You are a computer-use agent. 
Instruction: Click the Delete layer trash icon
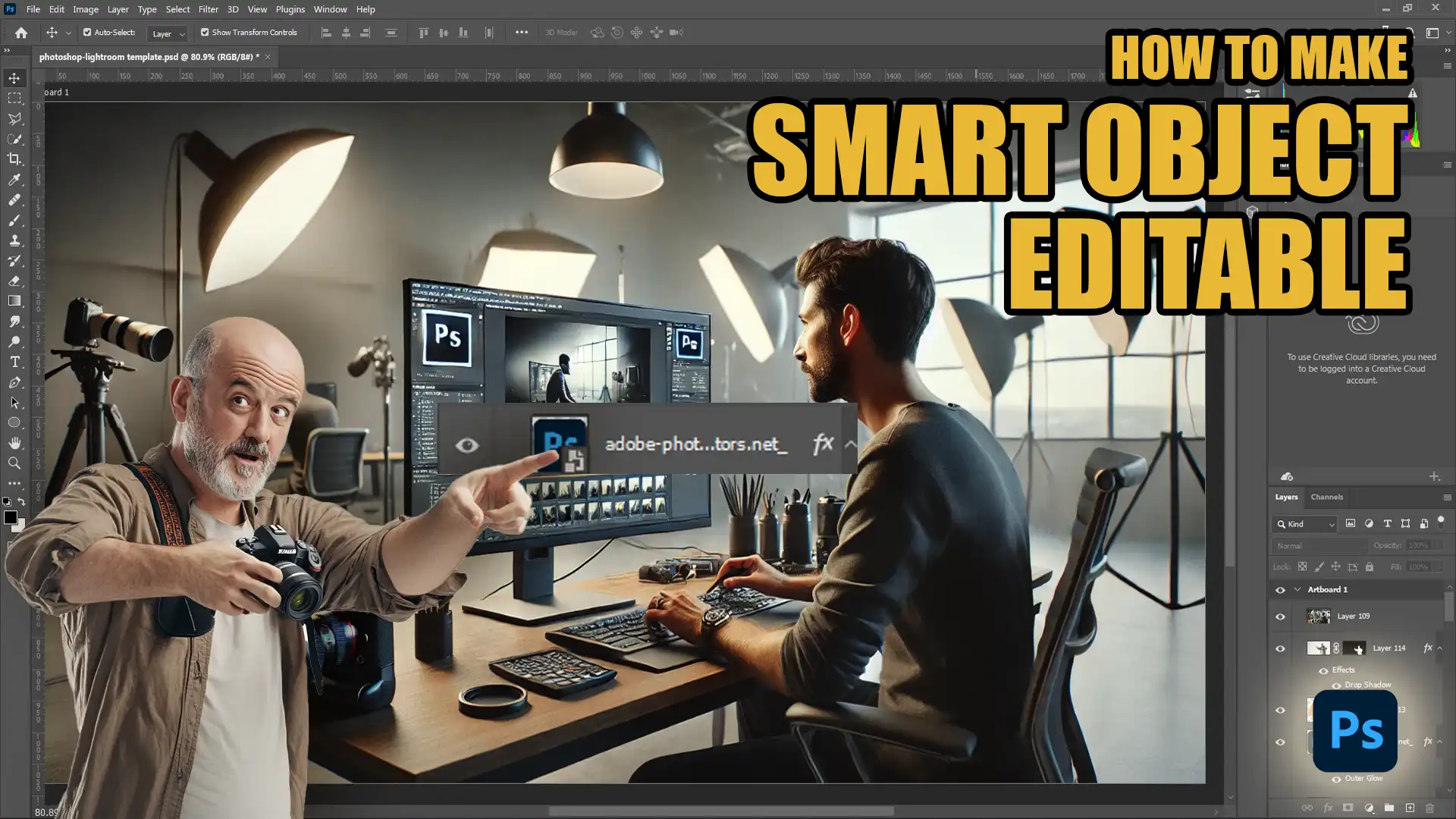tap(1430, 808)
